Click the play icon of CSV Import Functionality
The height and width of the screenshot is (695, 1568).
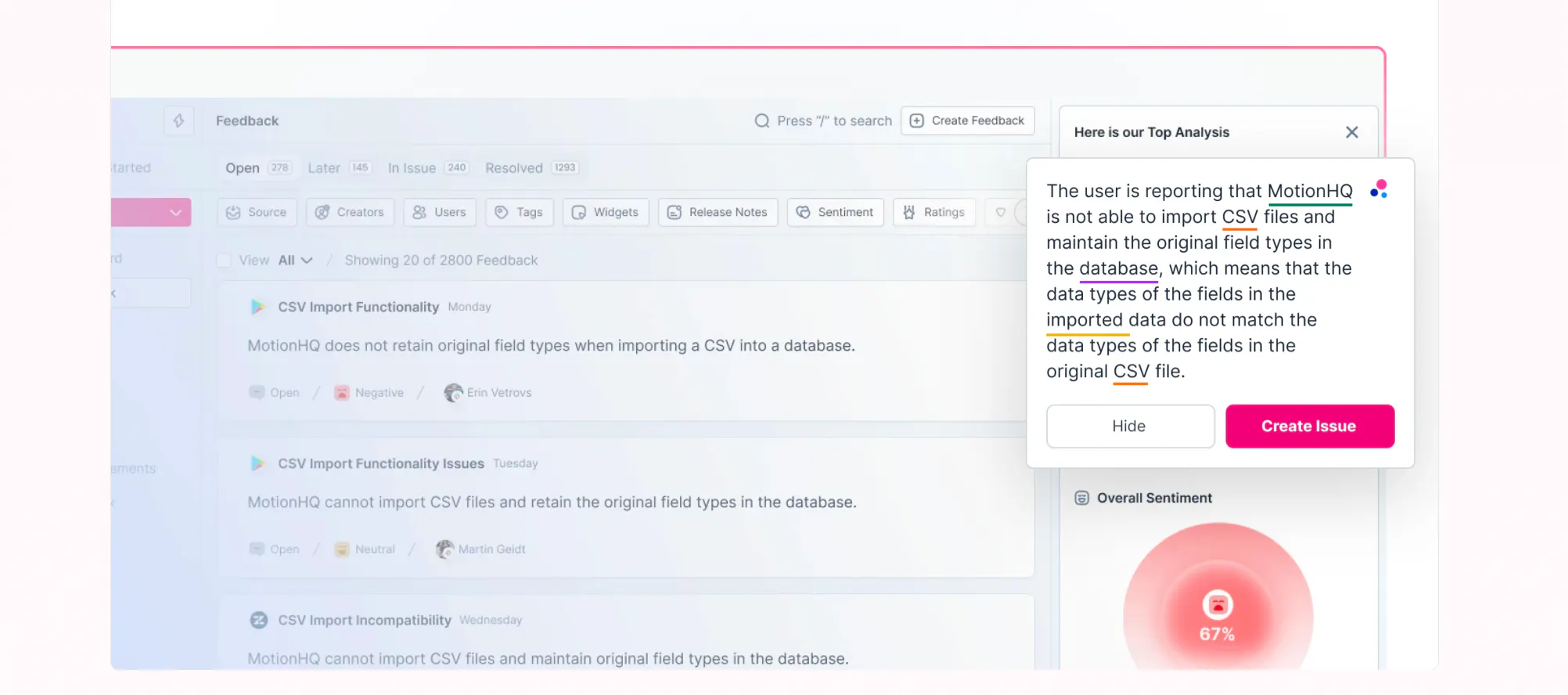coord(257,307)
